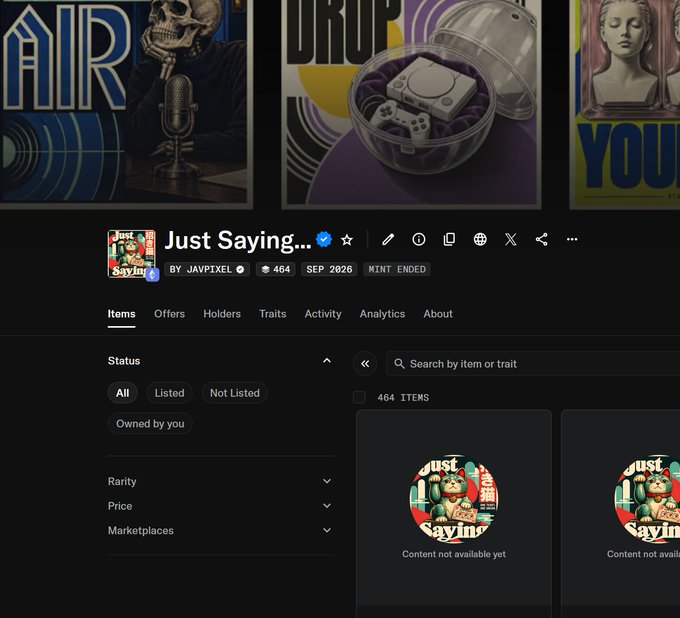Copy contract address with the copy icon
The width and height of the screenshot is (680, 618).
tap(449, 239)
